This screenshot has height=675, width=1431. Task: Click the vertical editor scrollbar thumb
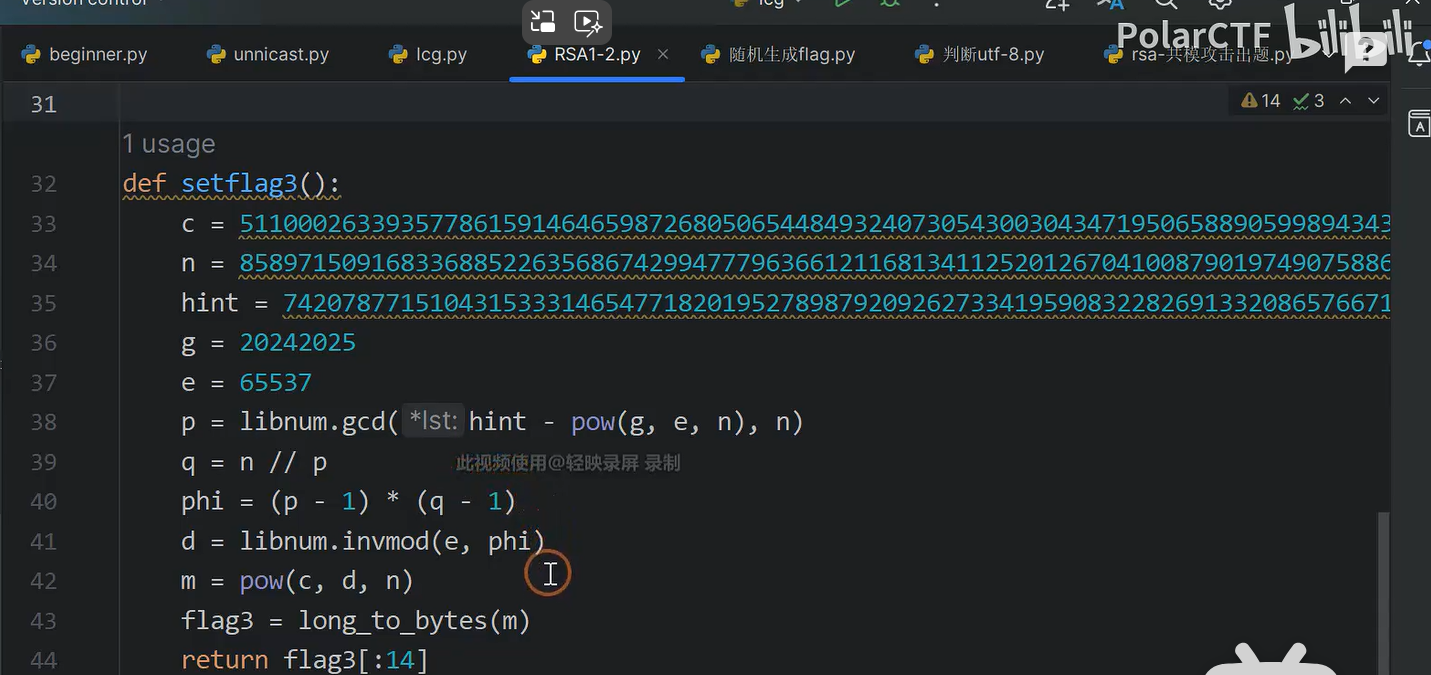1383,590
